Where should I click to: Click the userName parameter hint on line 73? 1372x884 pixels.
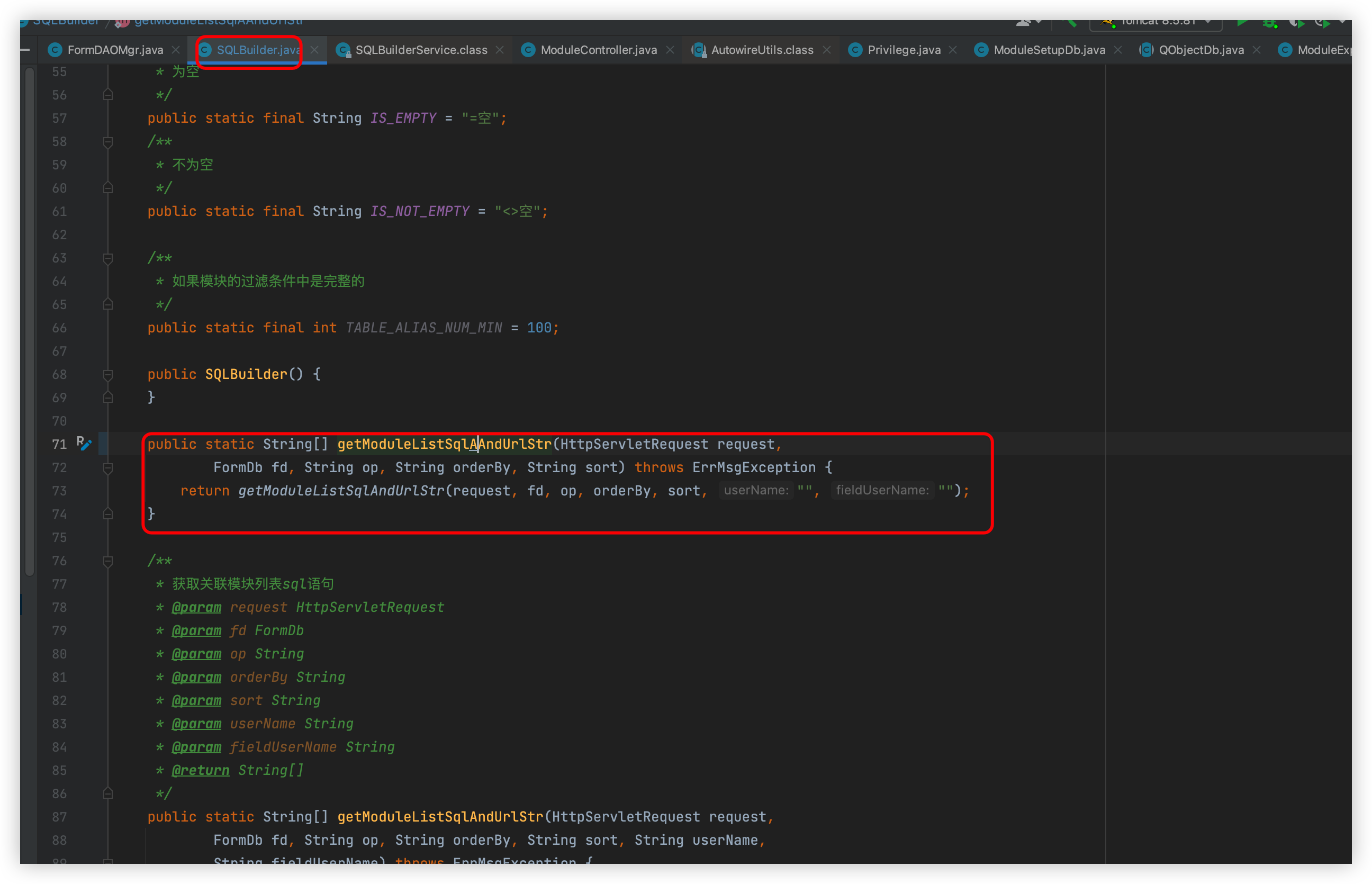pyautogui.click(x=756, y=490)
